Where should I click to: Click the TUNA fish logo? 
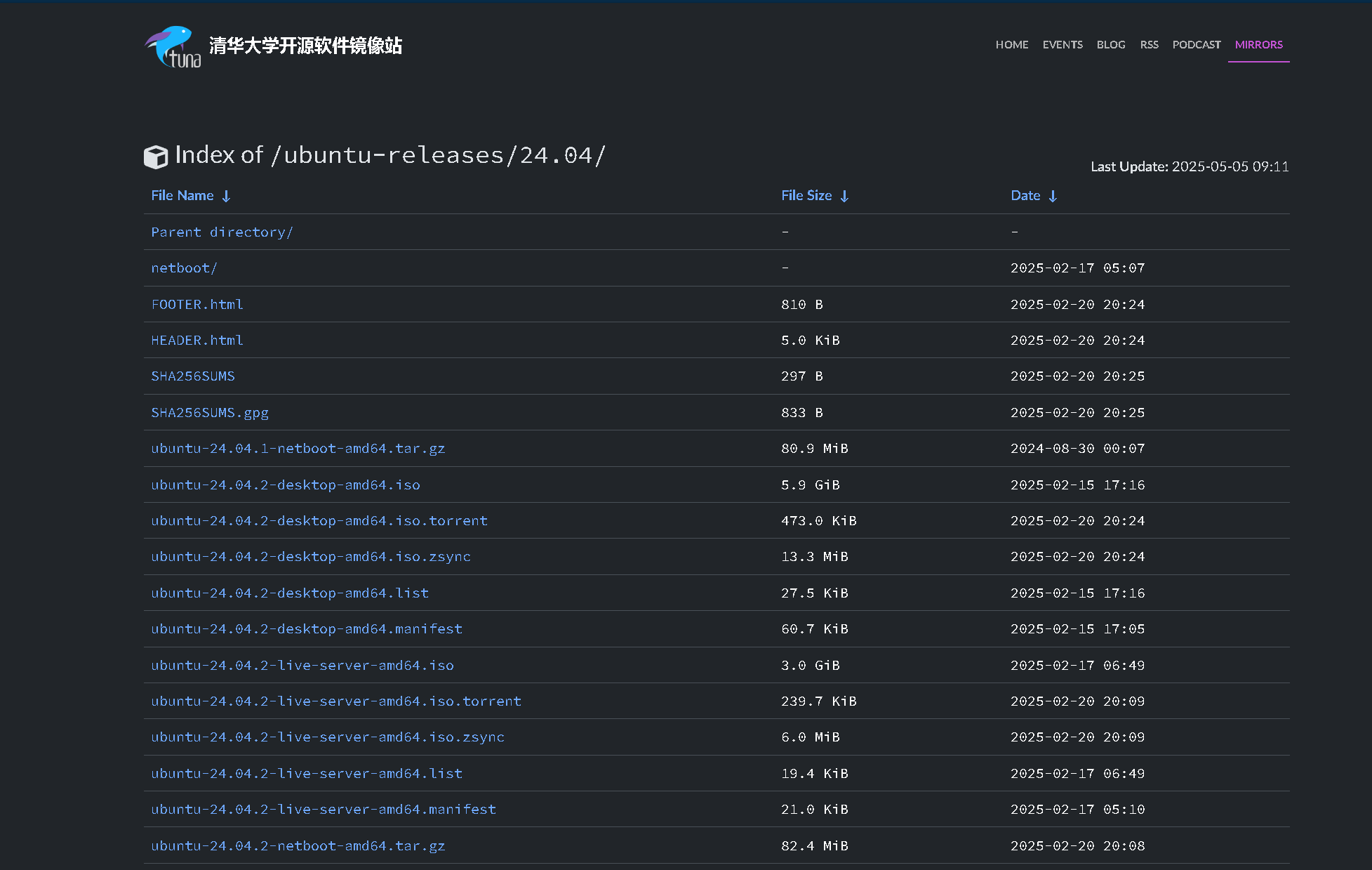(173, 47)
